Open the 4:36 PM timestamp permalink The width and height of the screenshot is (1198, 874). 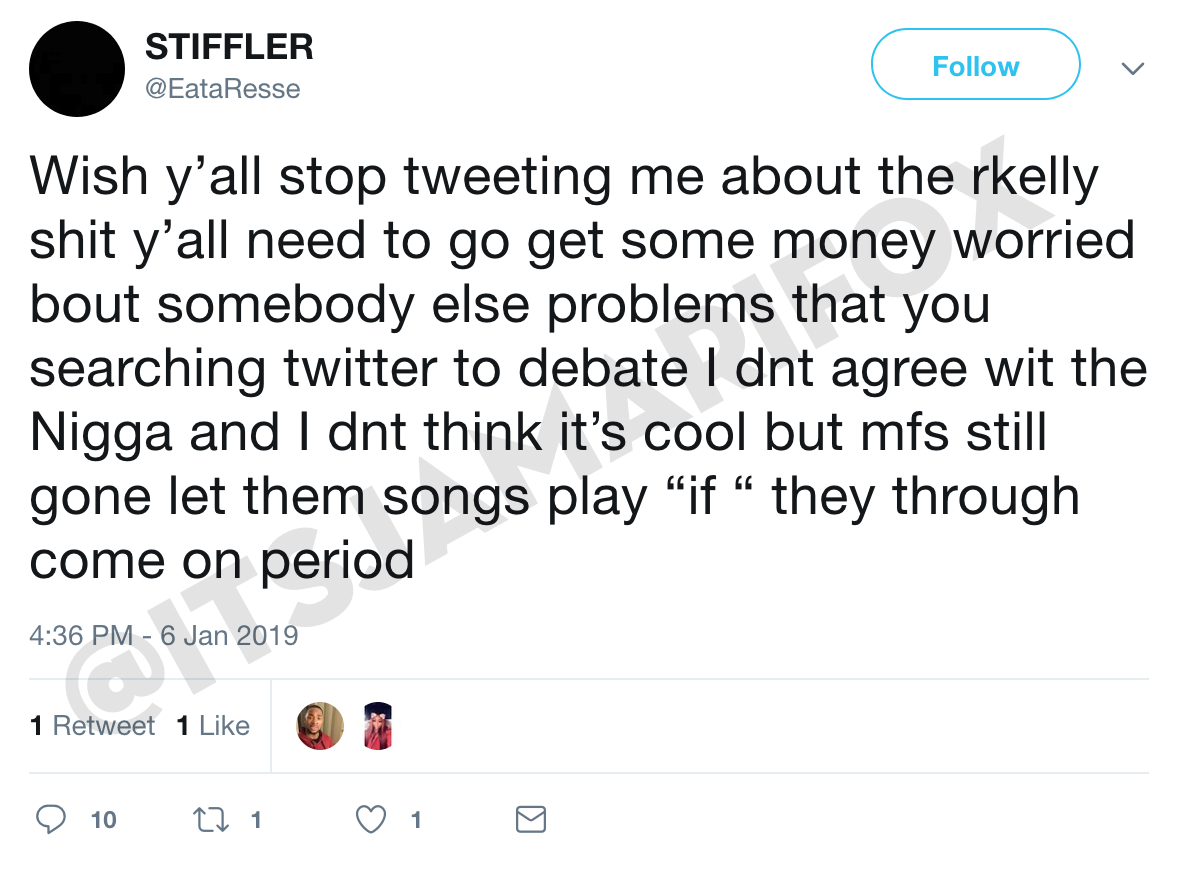(80, 635)
